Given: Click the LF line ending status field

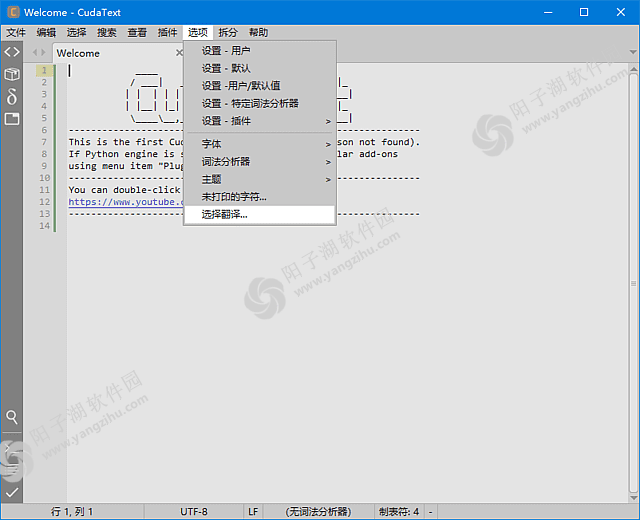Looking at the screenshot, I should (x=253, y=511).
